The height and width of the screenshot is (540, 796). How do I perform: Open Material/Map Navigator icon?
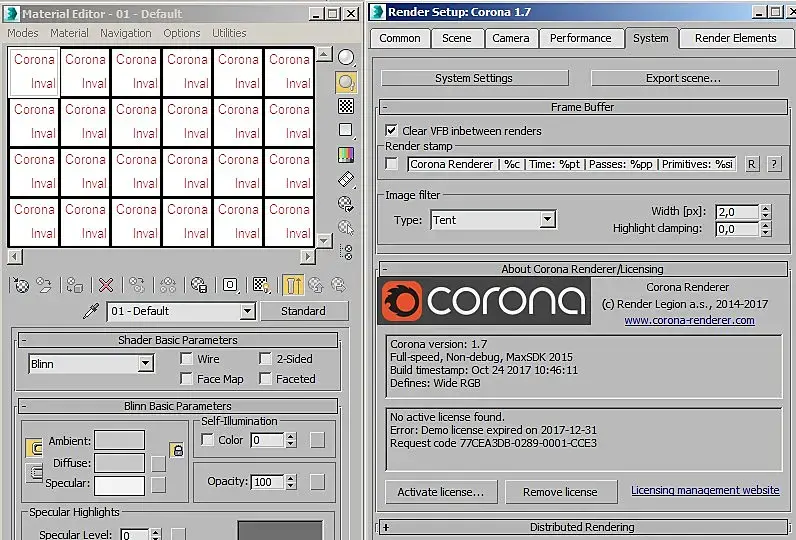(x=347, y=252)
